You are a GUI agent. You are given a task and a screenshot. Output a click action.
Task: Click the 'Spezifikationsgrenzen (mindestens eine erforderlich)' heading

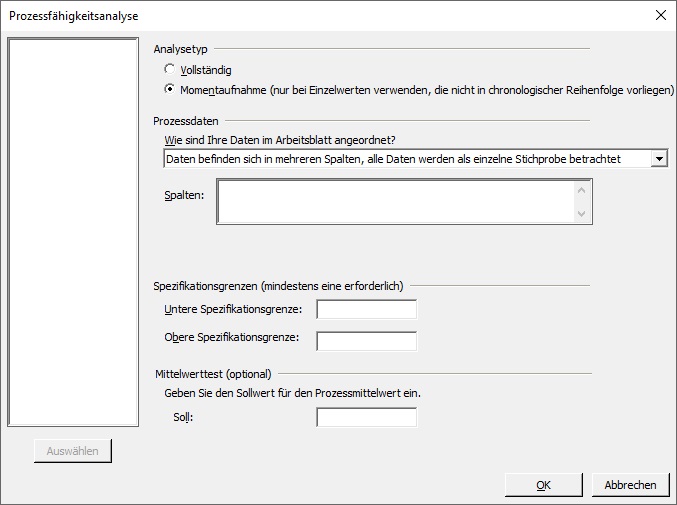(278, 286)
